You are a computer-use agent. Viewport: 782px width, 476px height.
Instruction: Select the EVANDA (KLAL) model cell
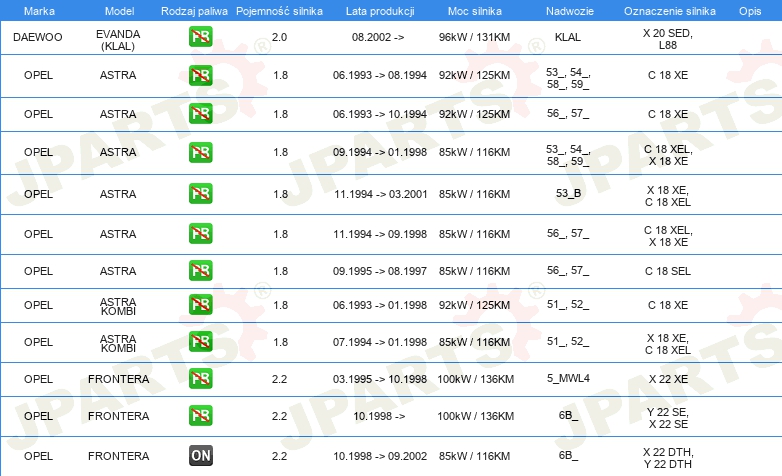(118, 40)
